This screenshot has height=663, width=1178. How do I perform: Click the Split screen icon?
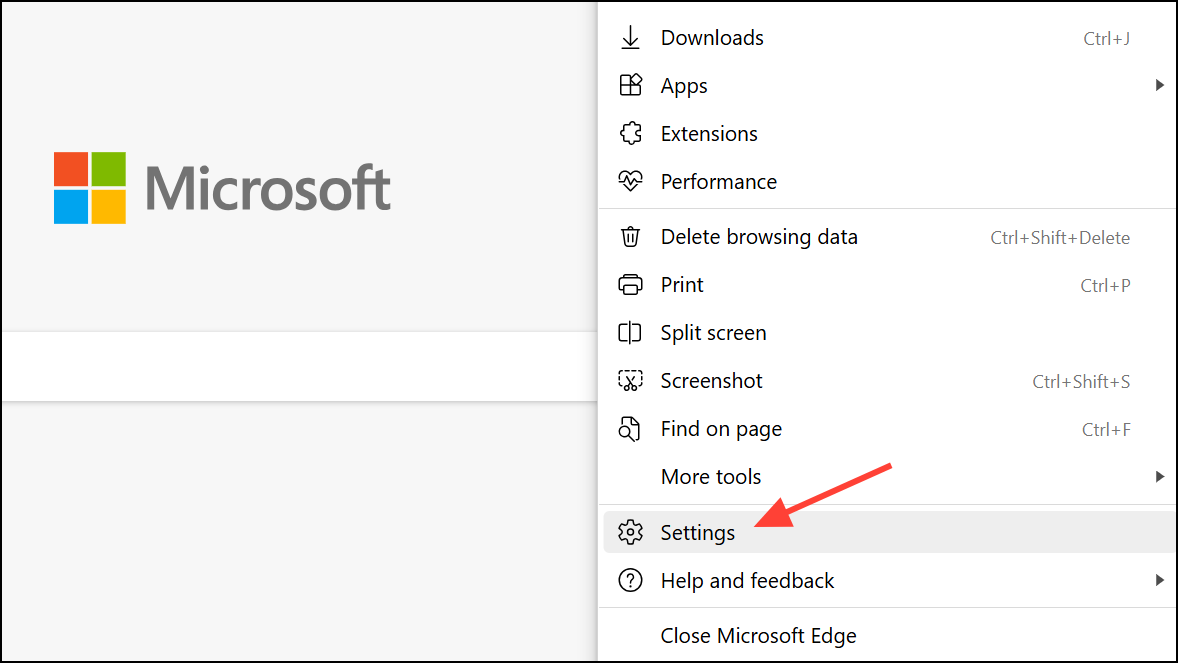tap(631, 332)
